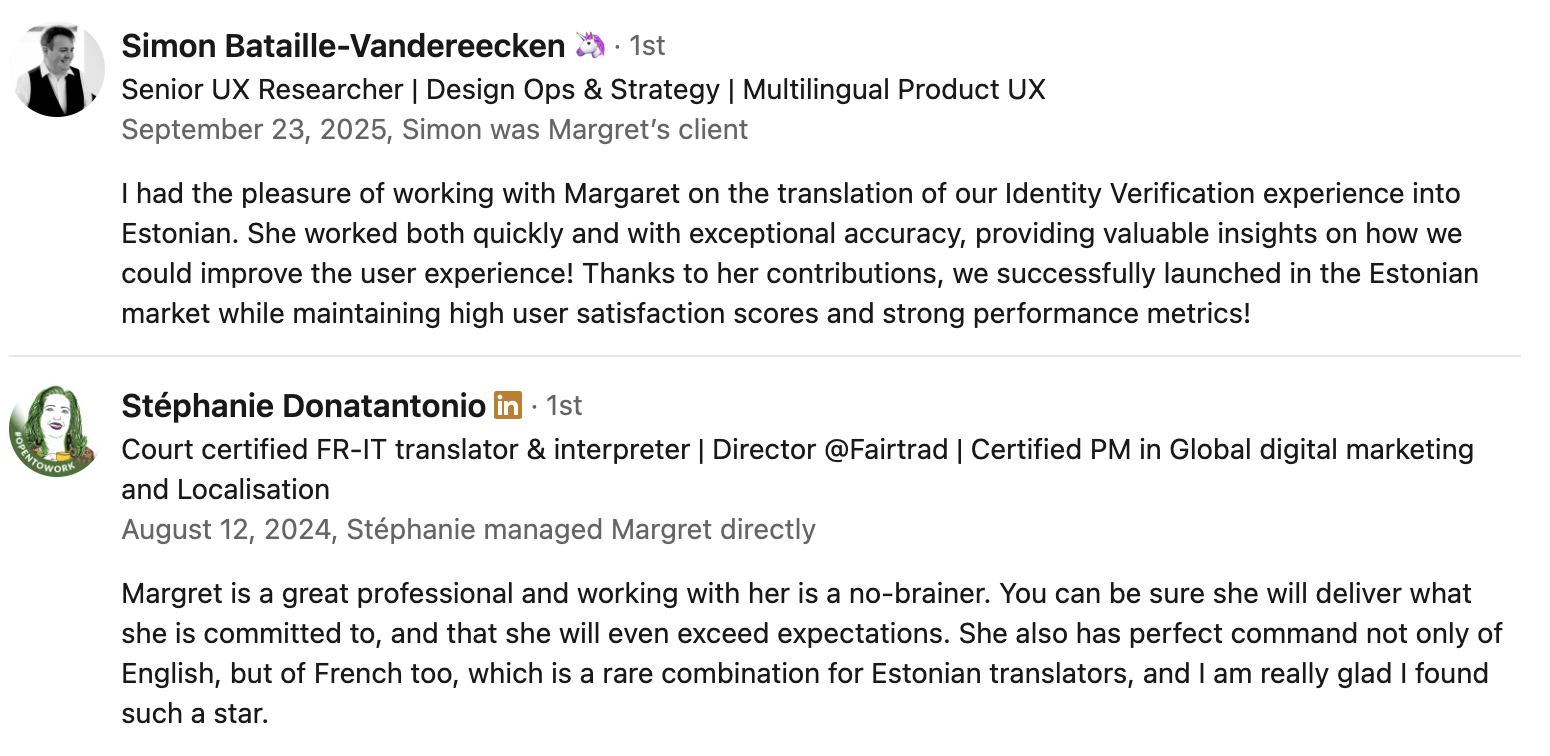1550x756 pixels.
Task: Click "Simon was Margret's client" relationship text
Action: 575,129
